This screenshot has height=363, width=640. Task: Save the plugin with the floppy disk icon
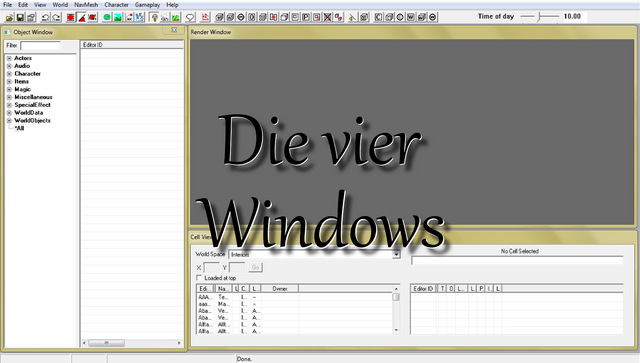click(x=20, y=17)
